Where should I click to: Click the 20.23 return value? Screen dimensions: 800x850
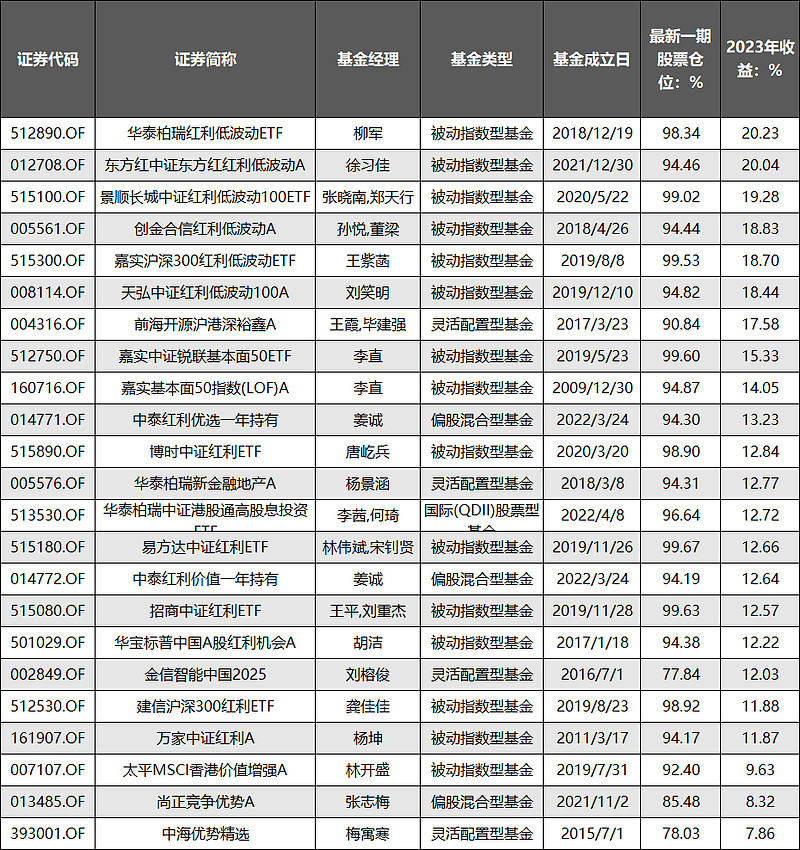point(760,133)
